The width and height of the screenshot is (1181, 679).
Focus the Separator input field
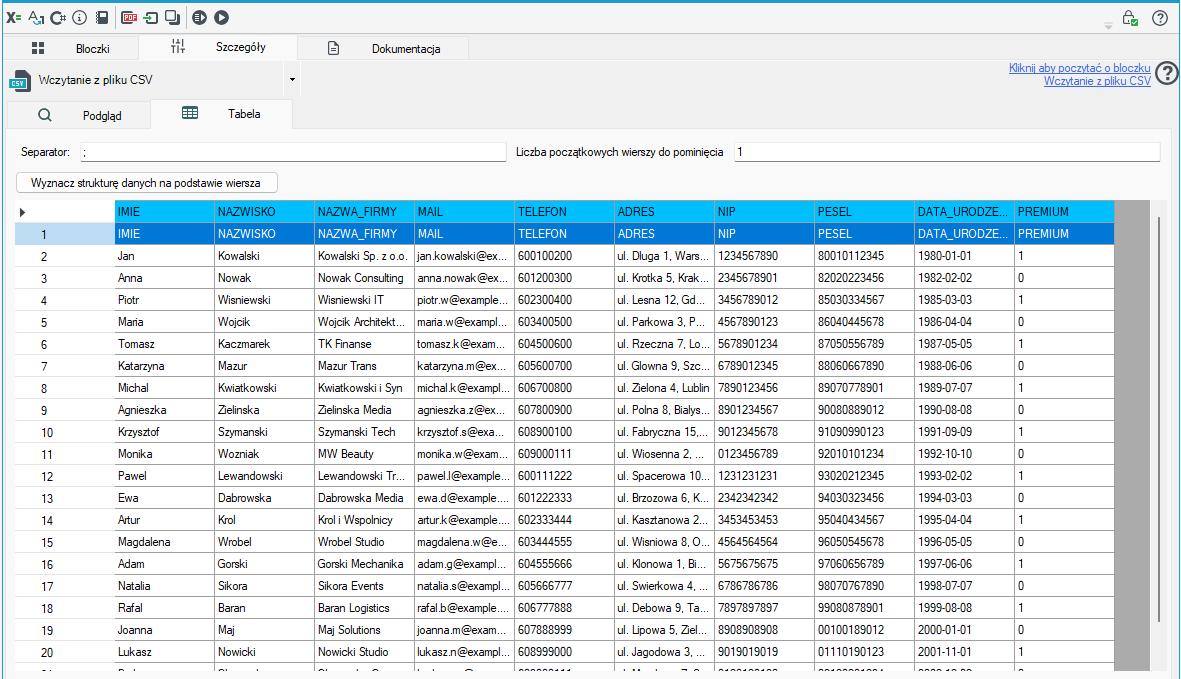[293, 152]
